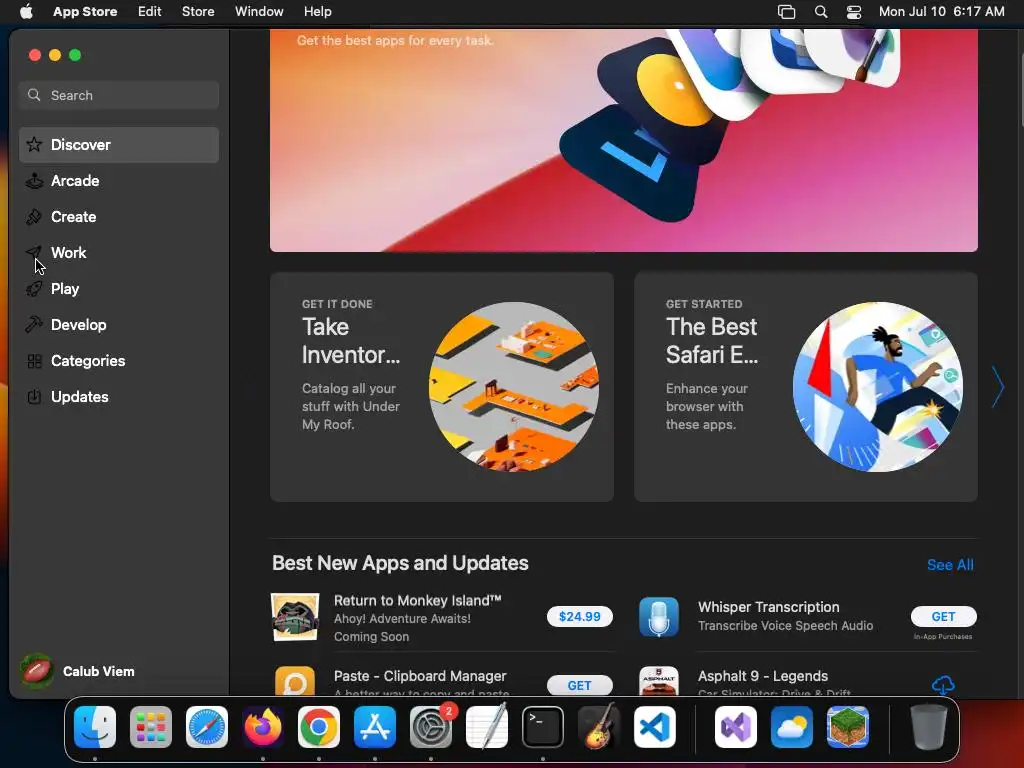Open the Calub Viem account profile

78,671
